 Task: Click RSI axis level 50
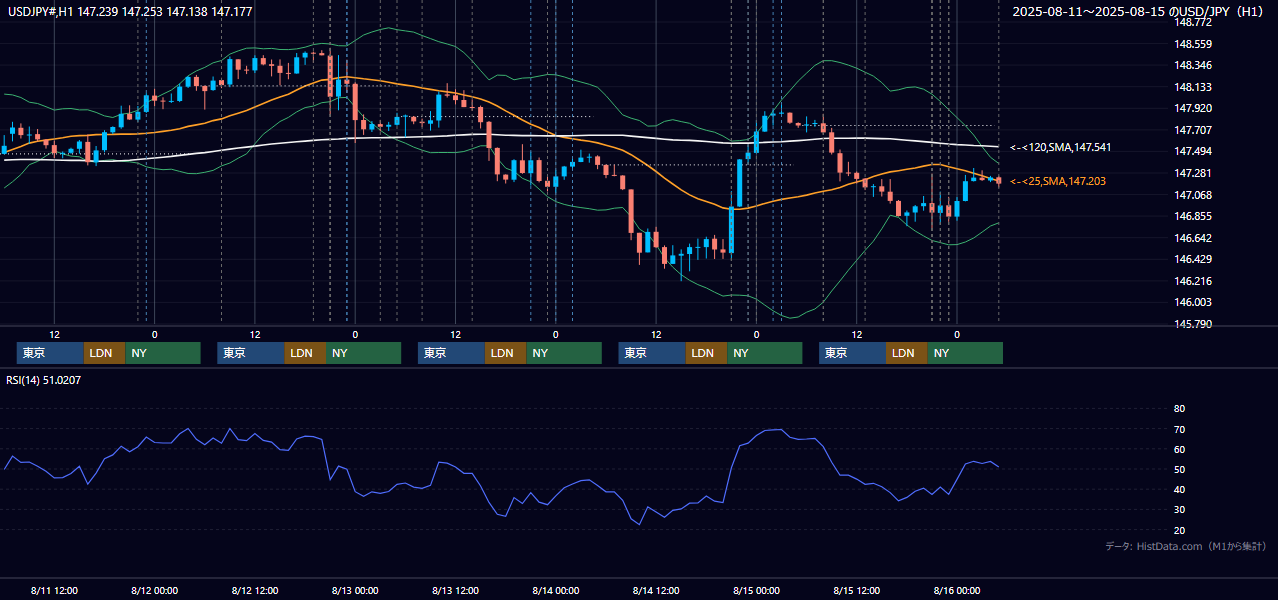pos(1179,469)
